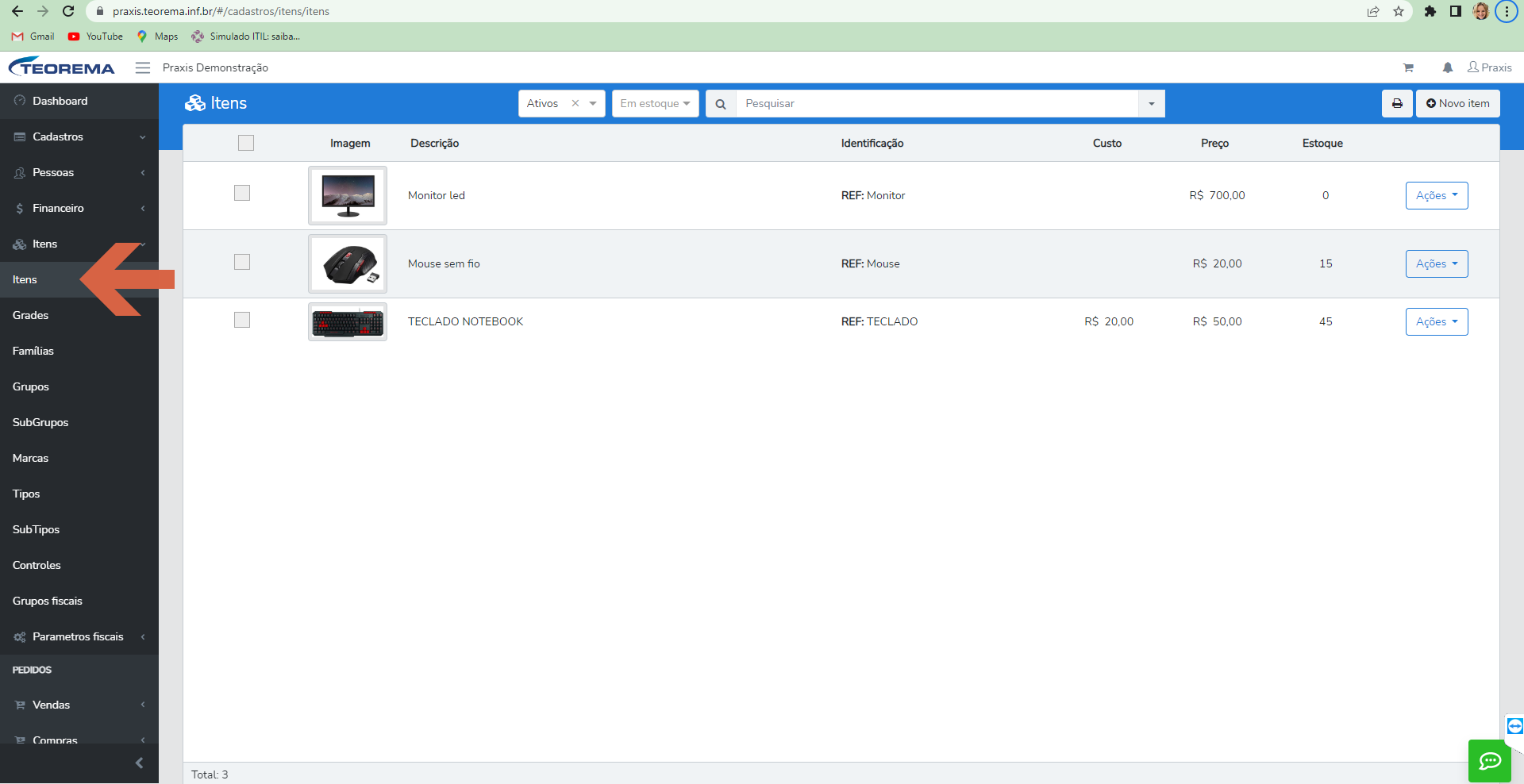
Task: Open the notifications bell icon
Action: coord(1448,68)
